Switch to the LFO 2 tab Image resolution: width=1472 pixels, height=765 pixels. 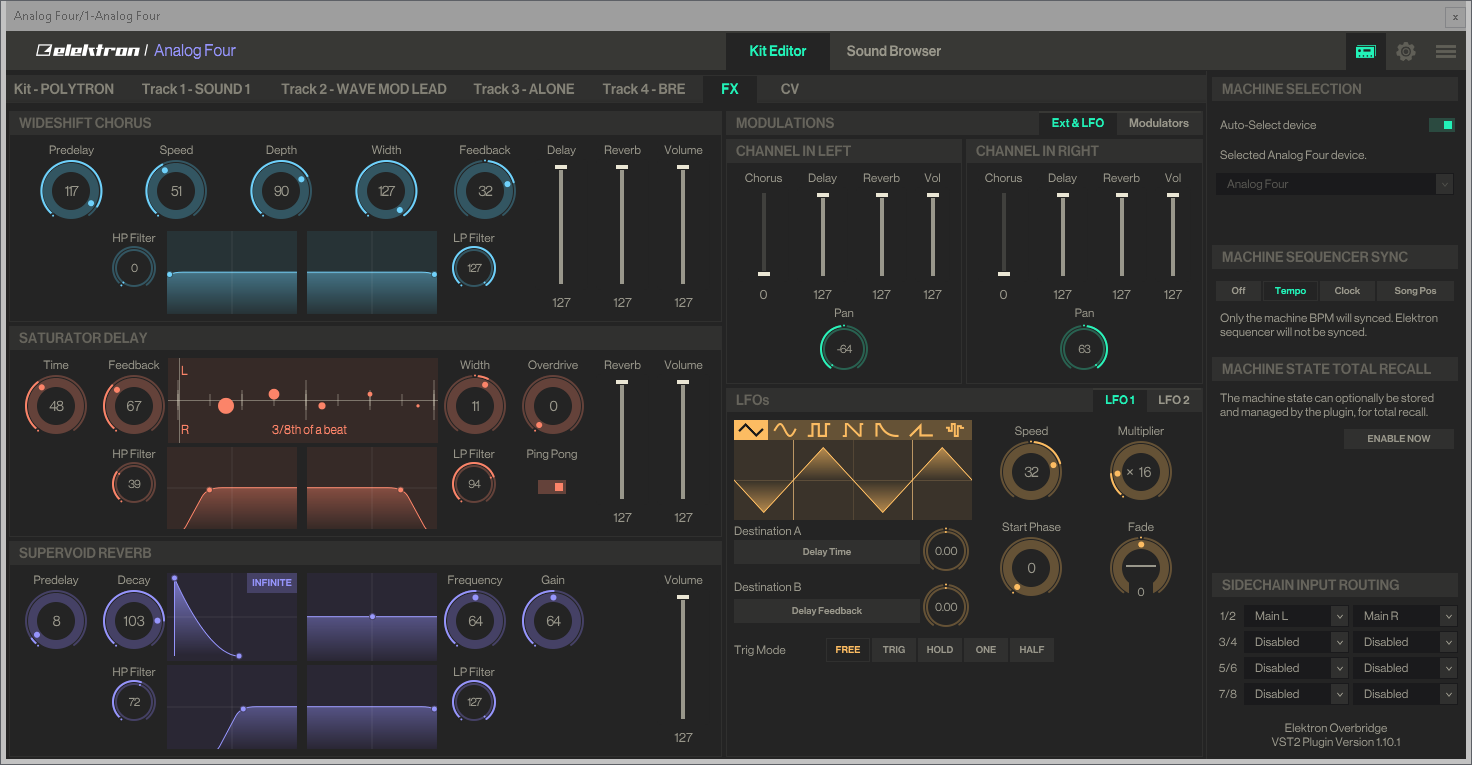tap(1174, 400)
